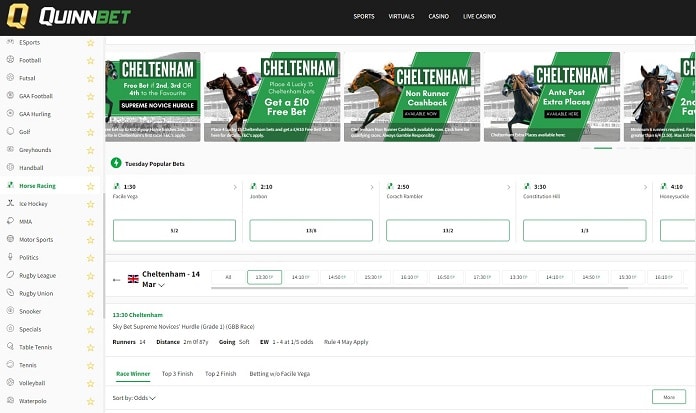This screenshot has height=413, width=696.
Task: Toggle the Football favourite star
Action: point(91,60)
